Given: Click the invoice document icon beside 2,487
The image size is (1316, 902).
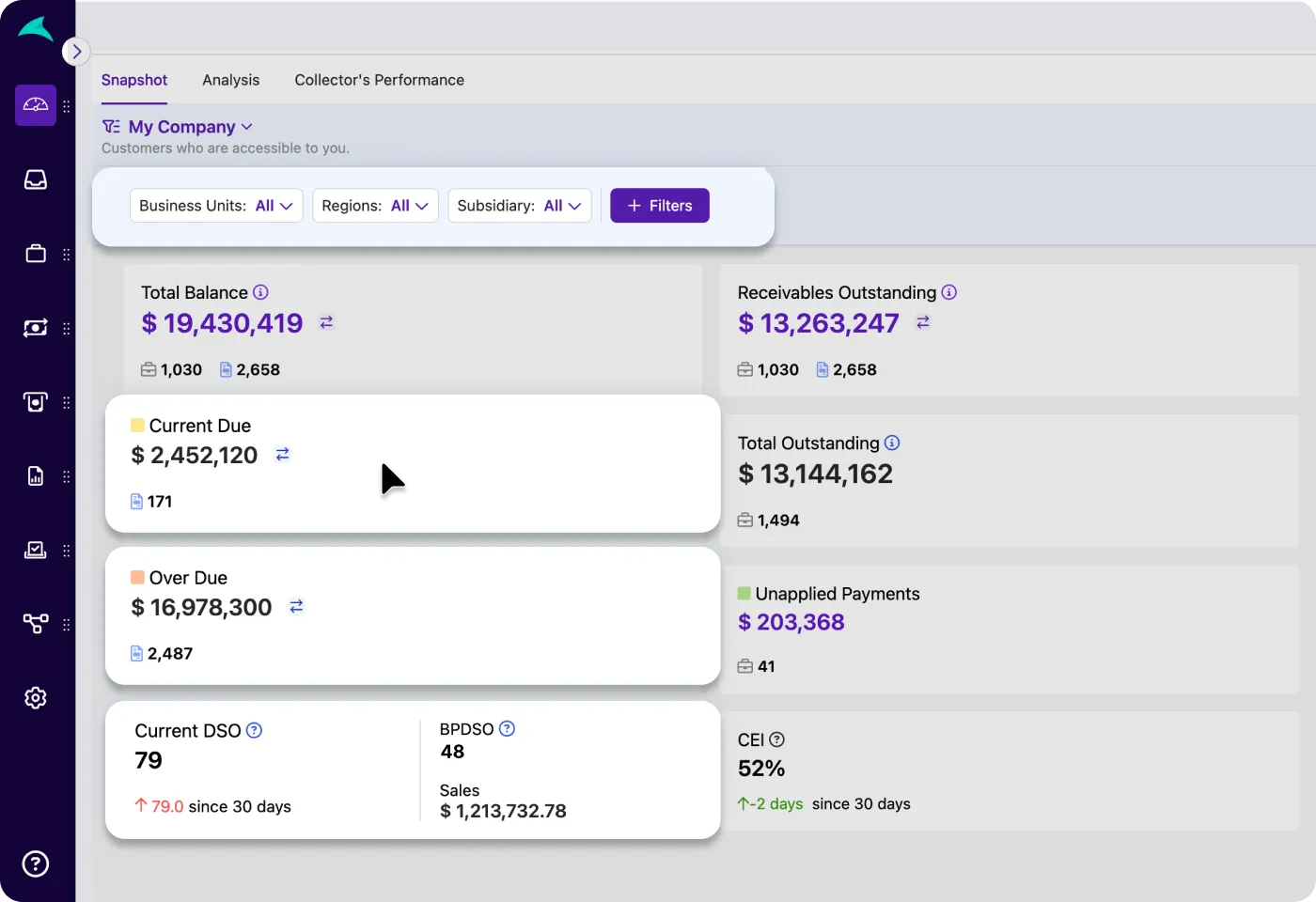Looking at the screenshot, I should pyautogui.click(x=136, y=654).
